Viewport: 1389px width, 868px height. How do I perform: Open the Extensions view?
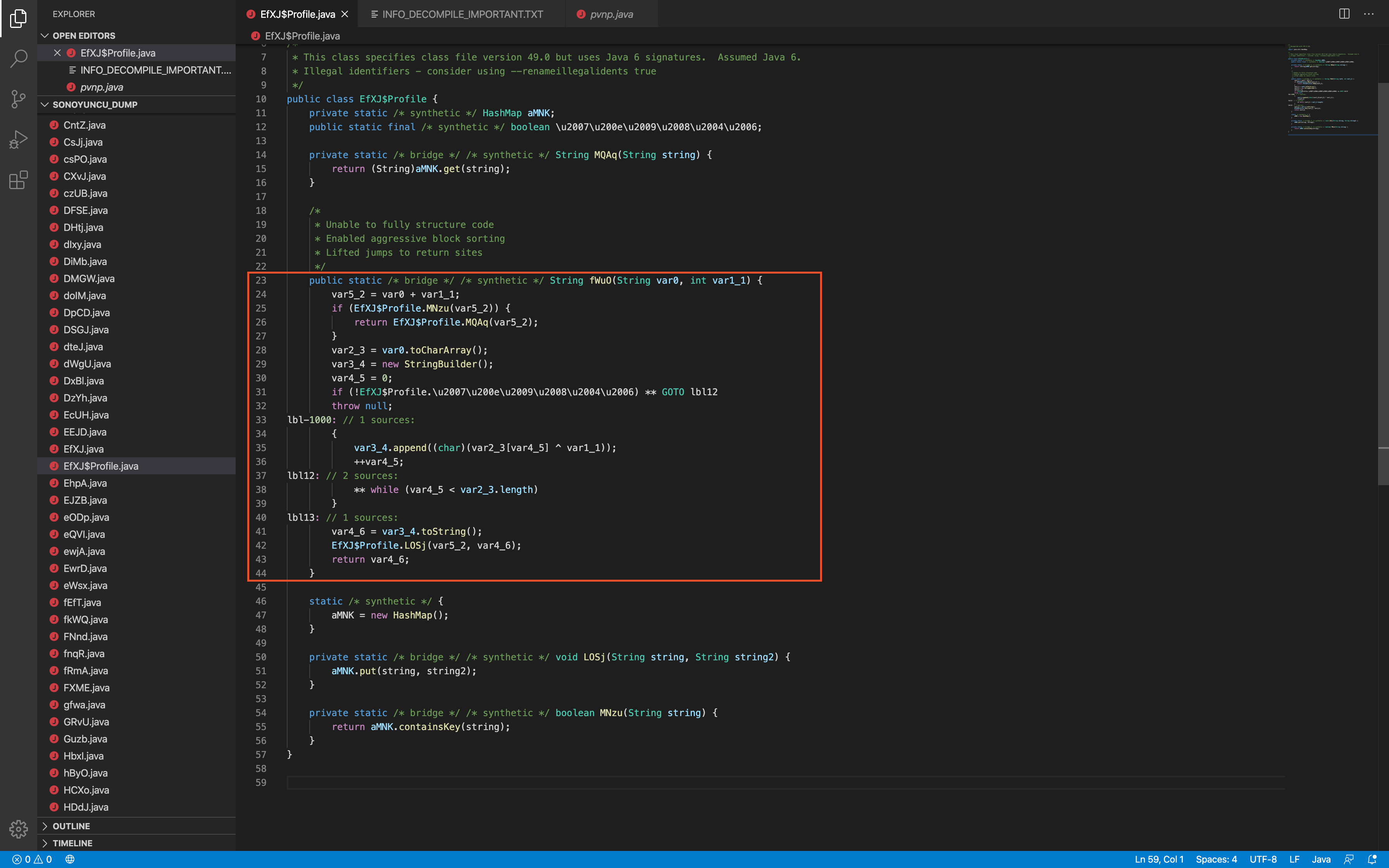click(18, 180)
